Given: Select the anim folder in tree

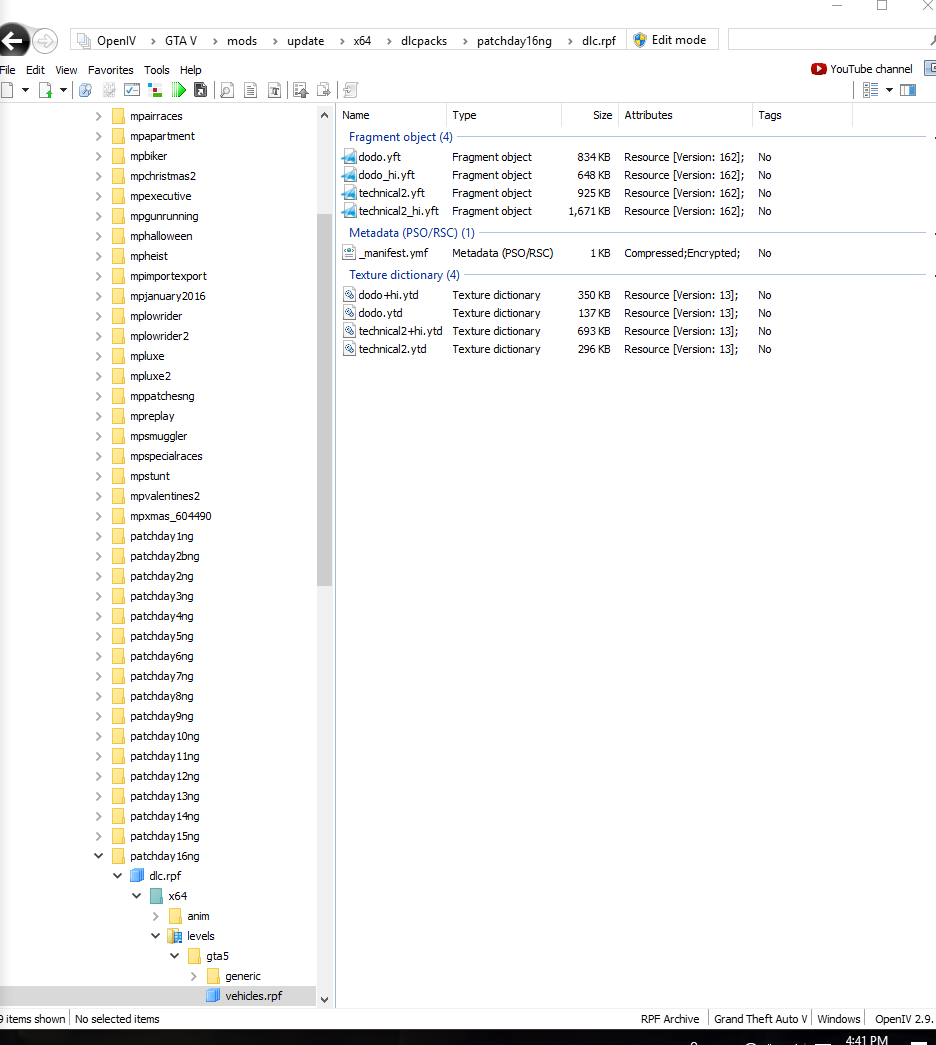Looking at the screenshot, I should pos(198,916).
